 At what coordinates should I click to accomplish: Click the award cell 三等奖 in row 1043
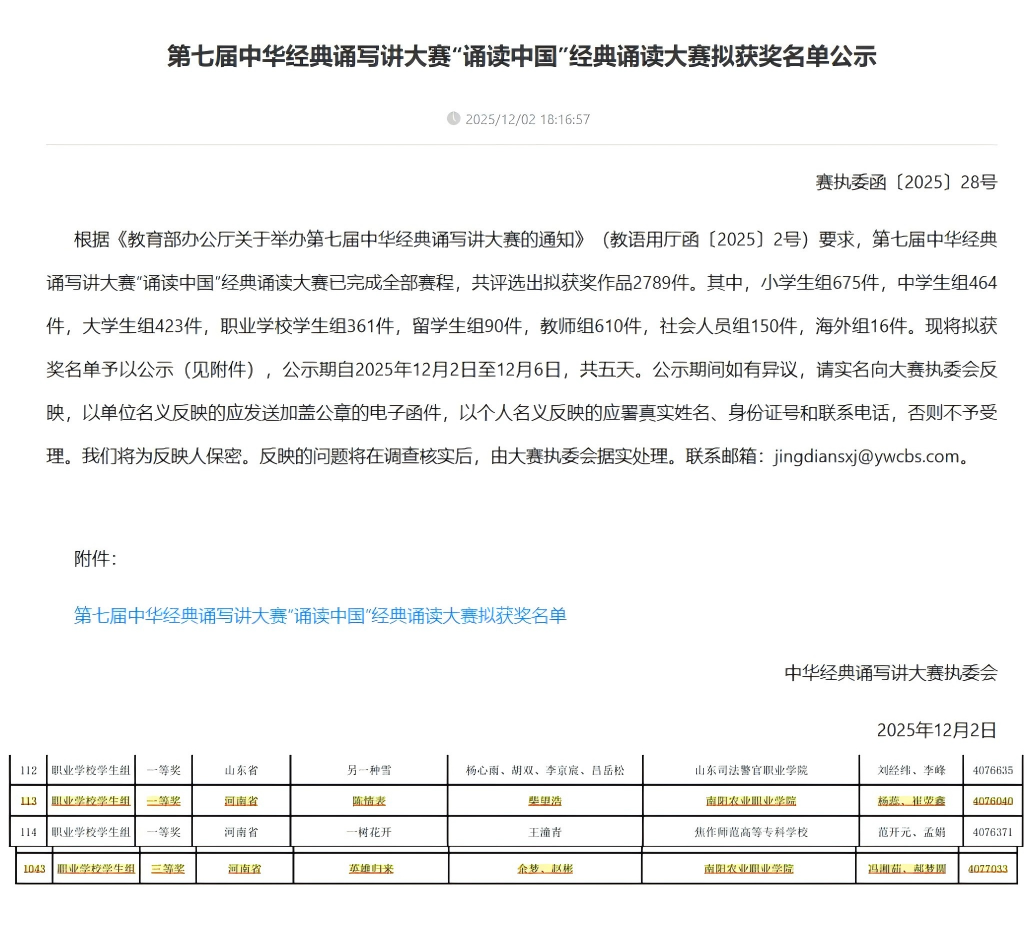point(165,868)
